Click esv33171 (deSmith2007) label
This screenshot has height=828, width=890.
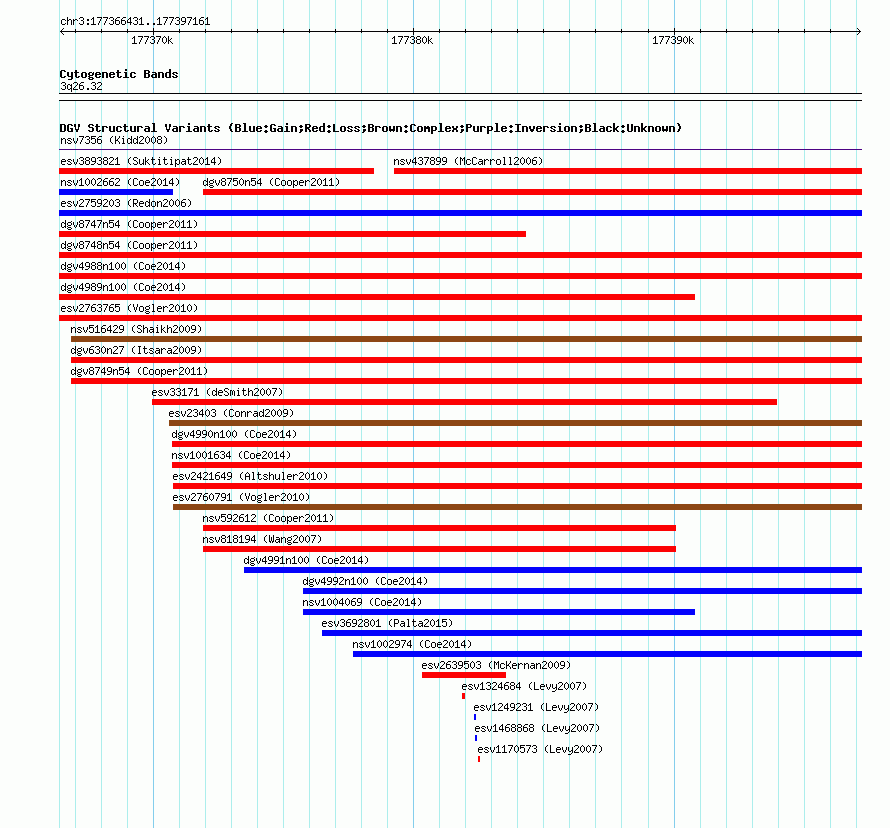pyautogui.click(x=217, y=392)
